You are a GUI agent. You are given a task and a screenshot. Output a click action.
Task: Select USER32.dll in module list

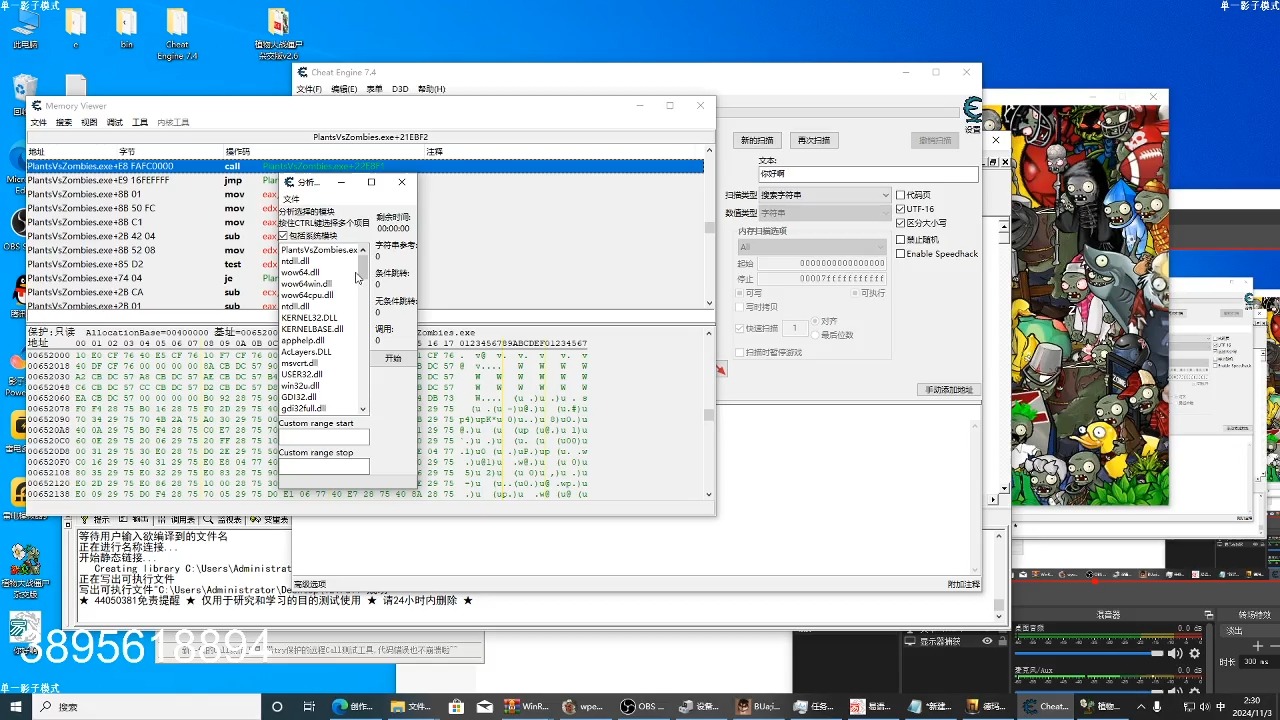(301, 374)
